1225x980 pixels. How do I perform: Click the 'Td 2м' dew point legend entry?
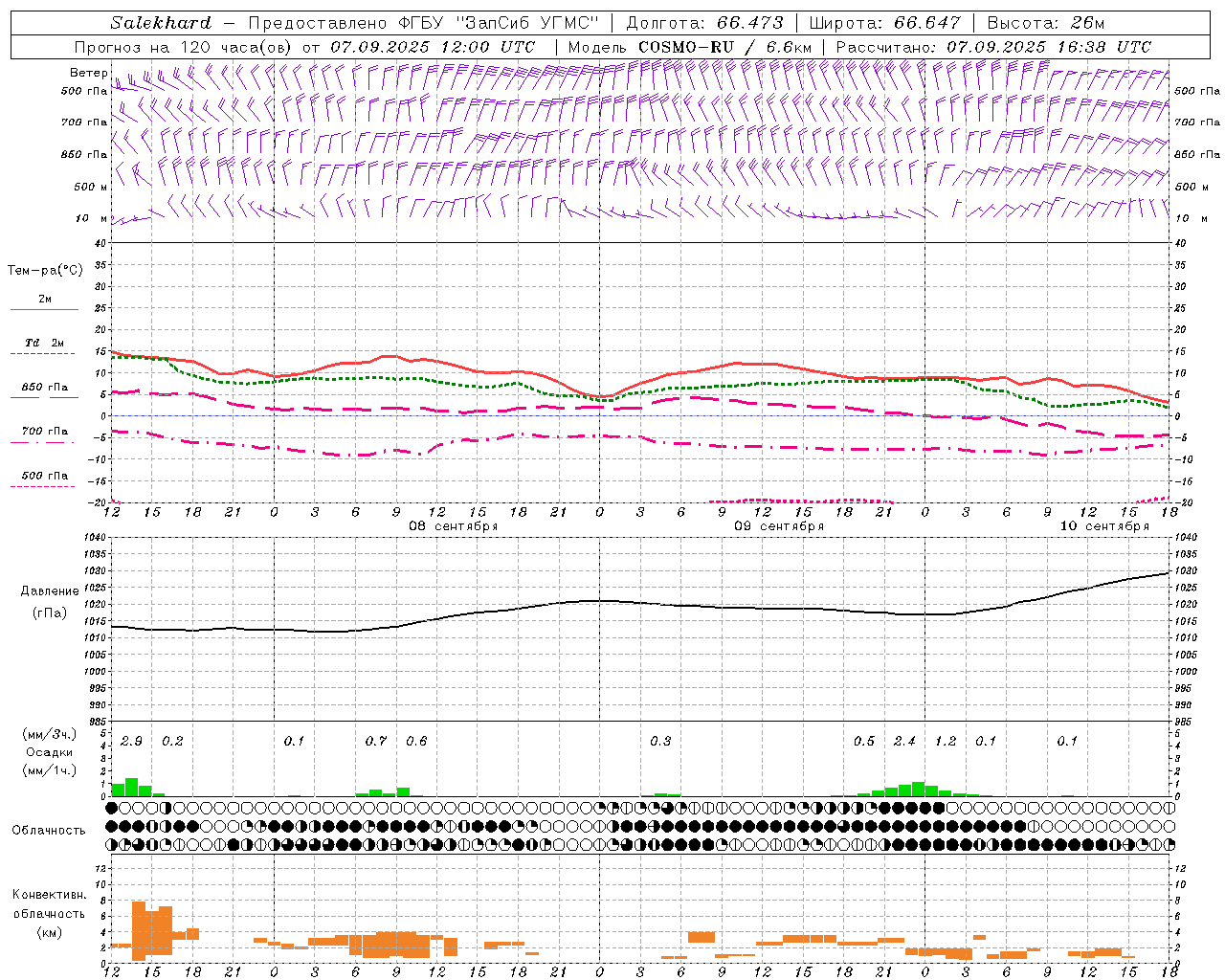click(x=45, y=343)
